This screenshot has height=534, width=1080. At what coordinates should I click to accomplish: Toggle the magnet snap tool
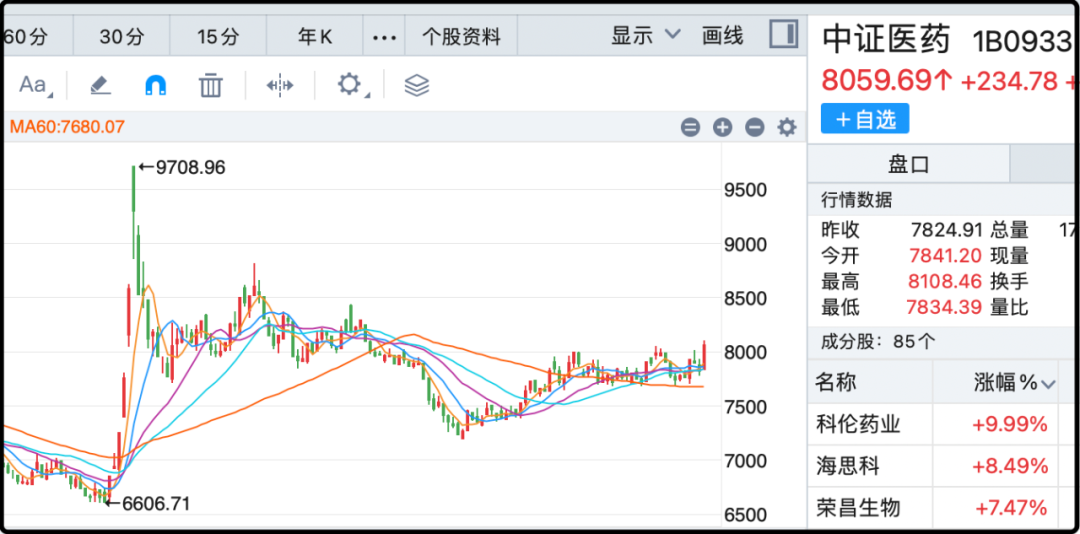tap(156, 85)
